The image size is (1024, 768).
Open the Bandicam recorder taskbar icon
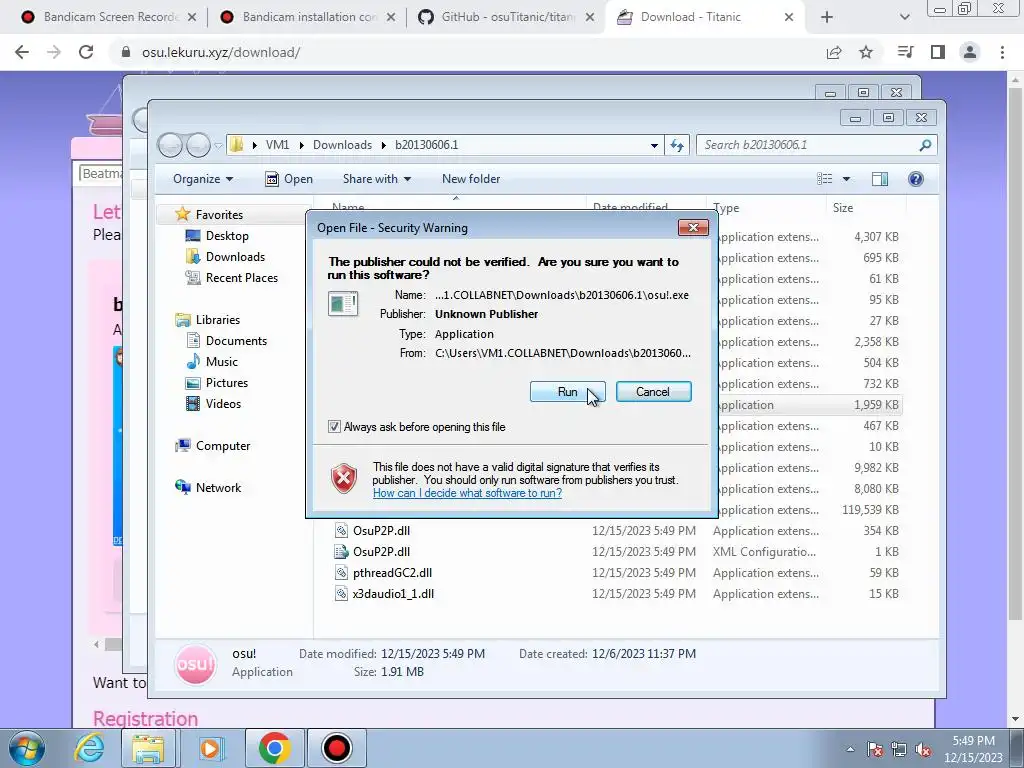pos(337,748)
